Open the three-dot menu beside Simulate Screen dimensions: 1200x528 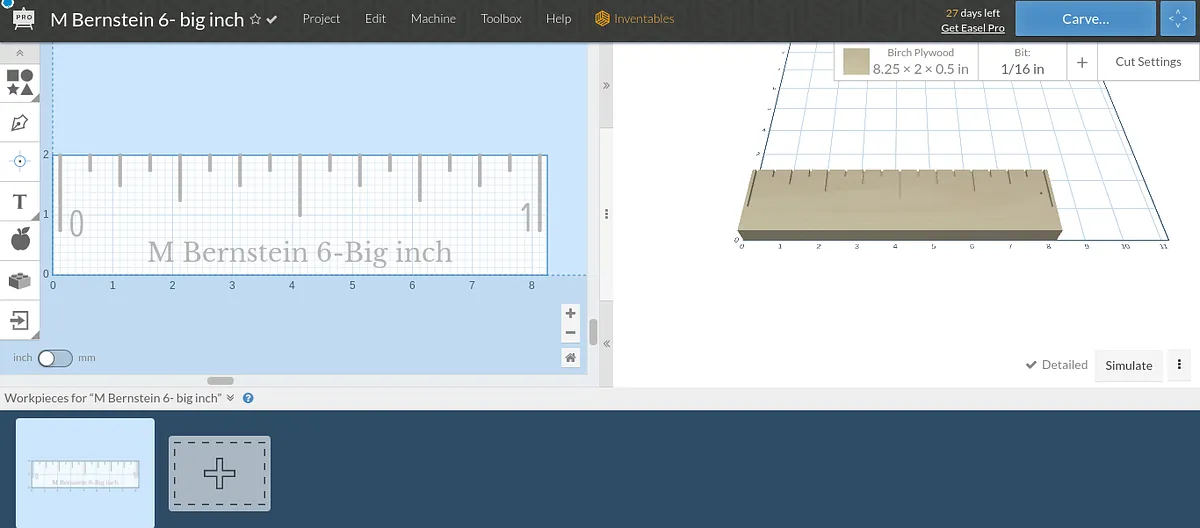tap(1181, 365)
